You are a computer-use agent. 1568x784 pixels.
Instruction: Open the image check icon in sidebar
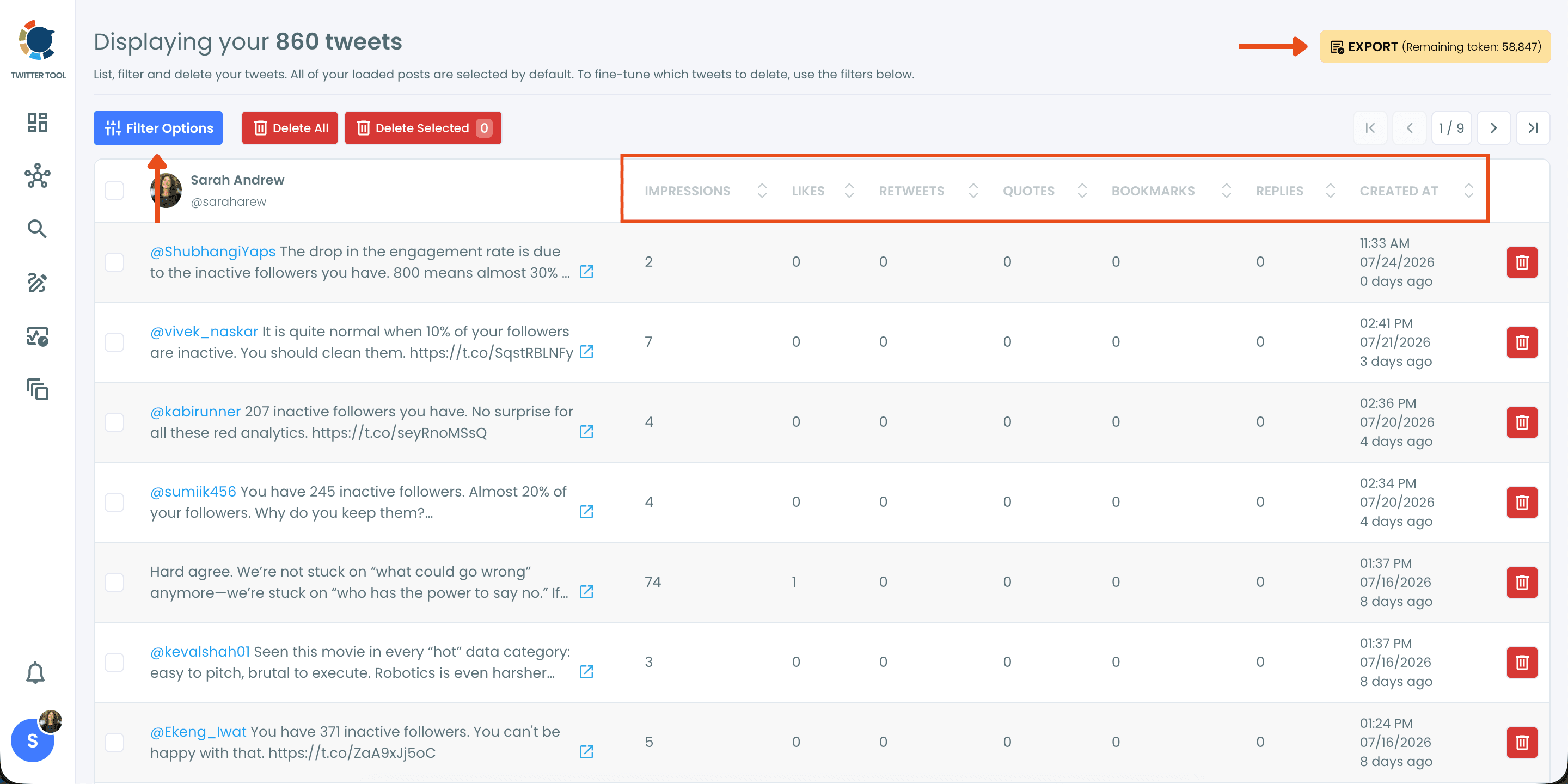[37, 336]
